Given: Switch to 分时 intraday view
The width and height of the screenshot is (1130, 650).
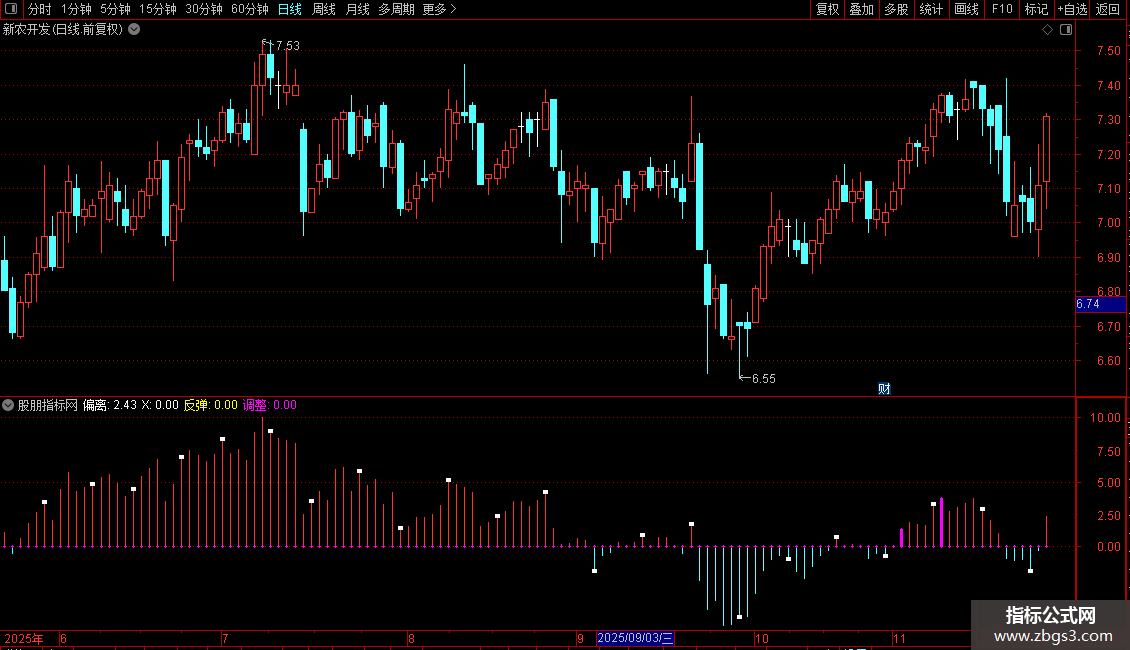Looking at the screenshot, I should click(40, 9).
